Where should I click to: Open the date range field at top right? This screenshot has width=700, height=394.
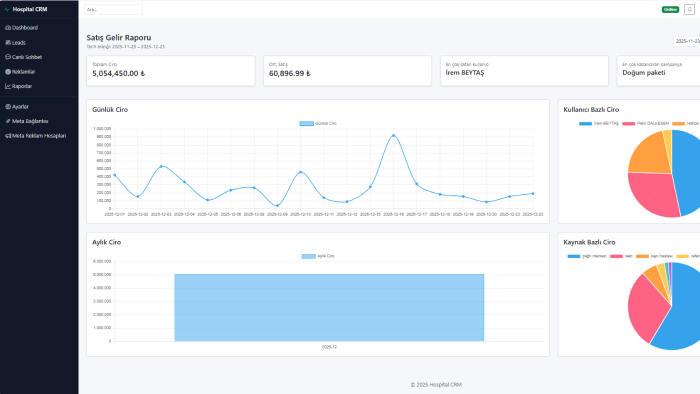point(687,41)
